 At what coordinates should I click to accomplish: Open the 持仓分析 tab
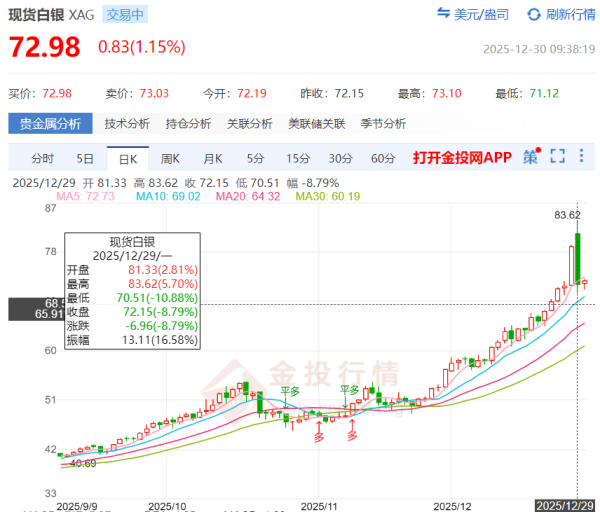pyautogui.click(x=188, y=124)
